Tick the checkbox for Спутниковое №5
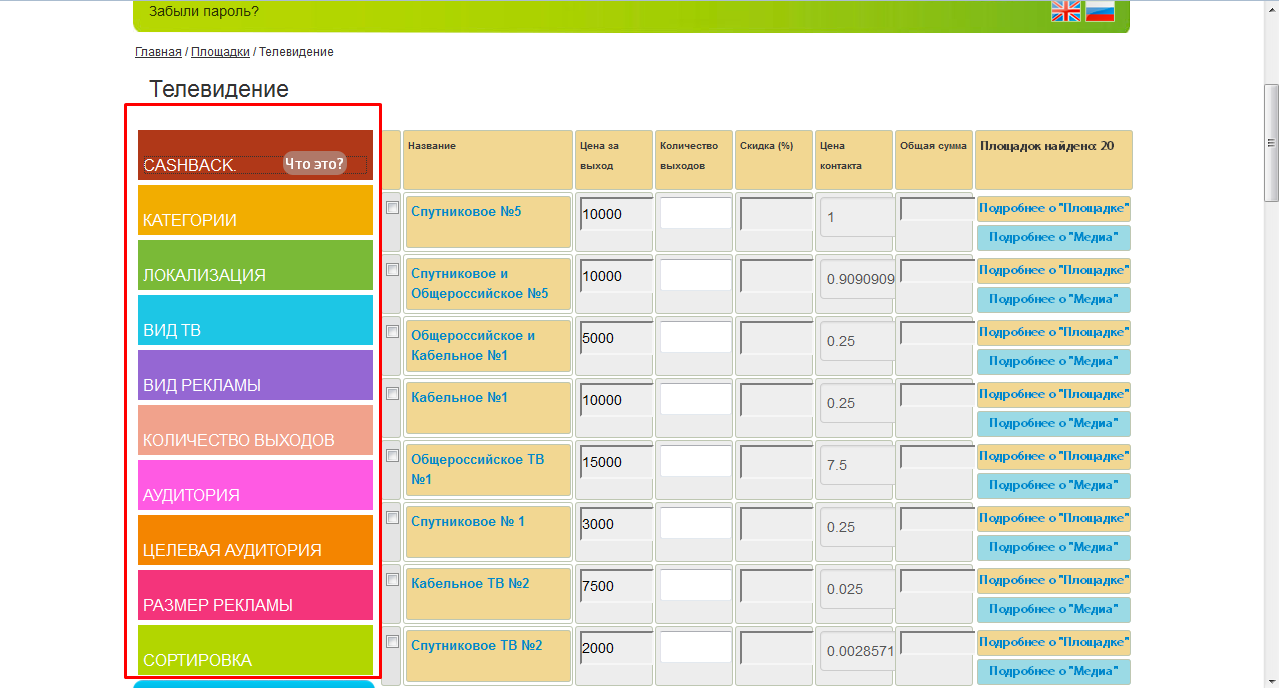This screenshot has height=688, width=1279. point(392,208)
